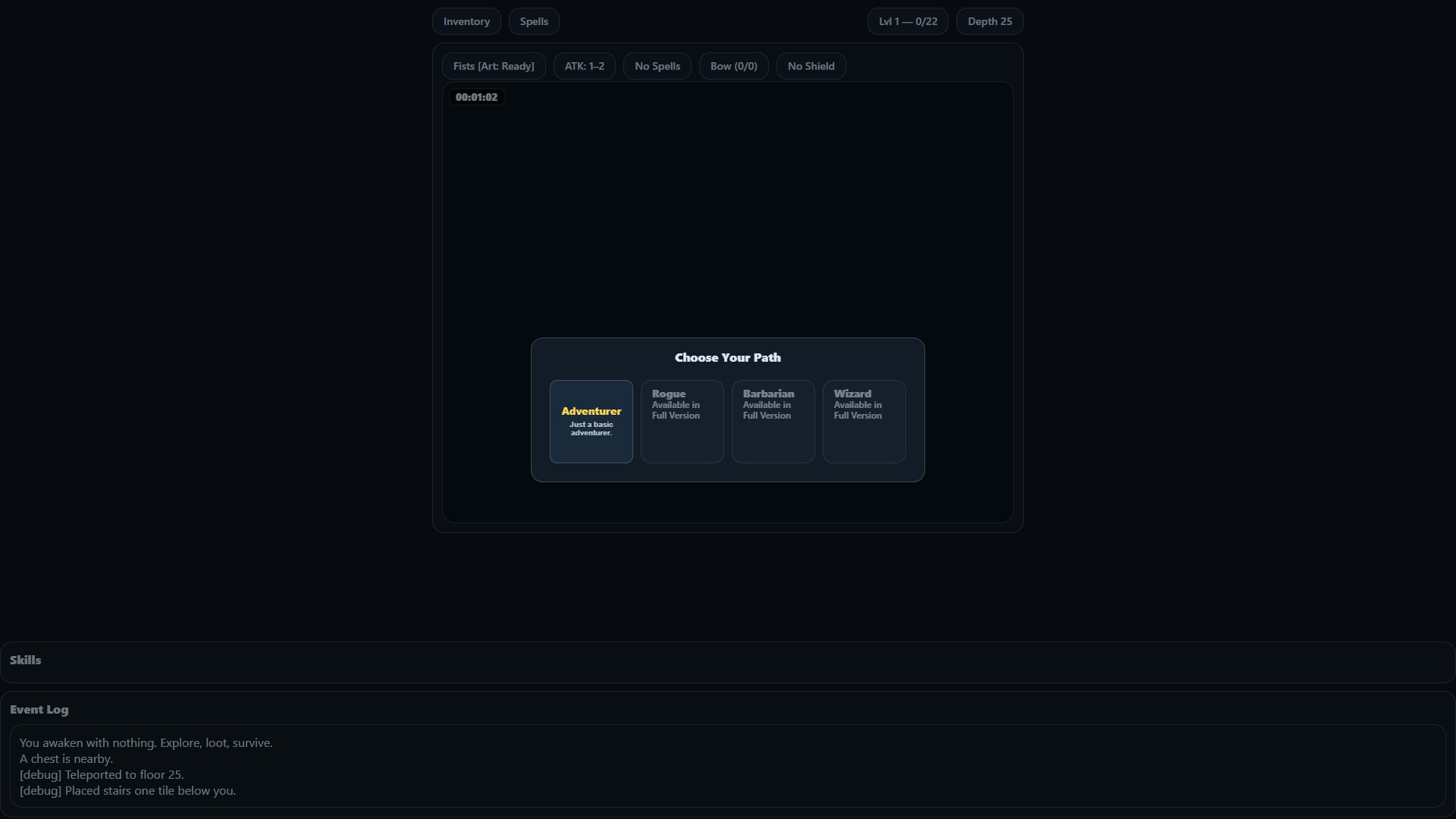The height and width of the screenshot is (819, 1456).
Task: Click the Depth 25 indicator
Action: [x=990, y=20]
